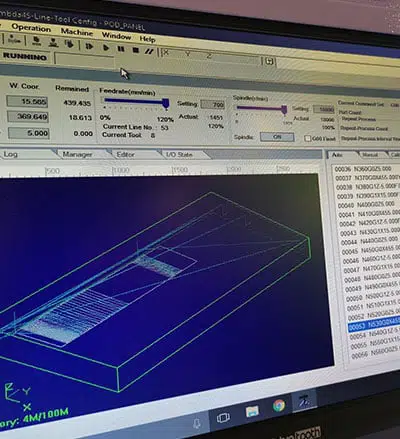Switch to the Manager tab
The image size is (400, 439).
[78, 154]
